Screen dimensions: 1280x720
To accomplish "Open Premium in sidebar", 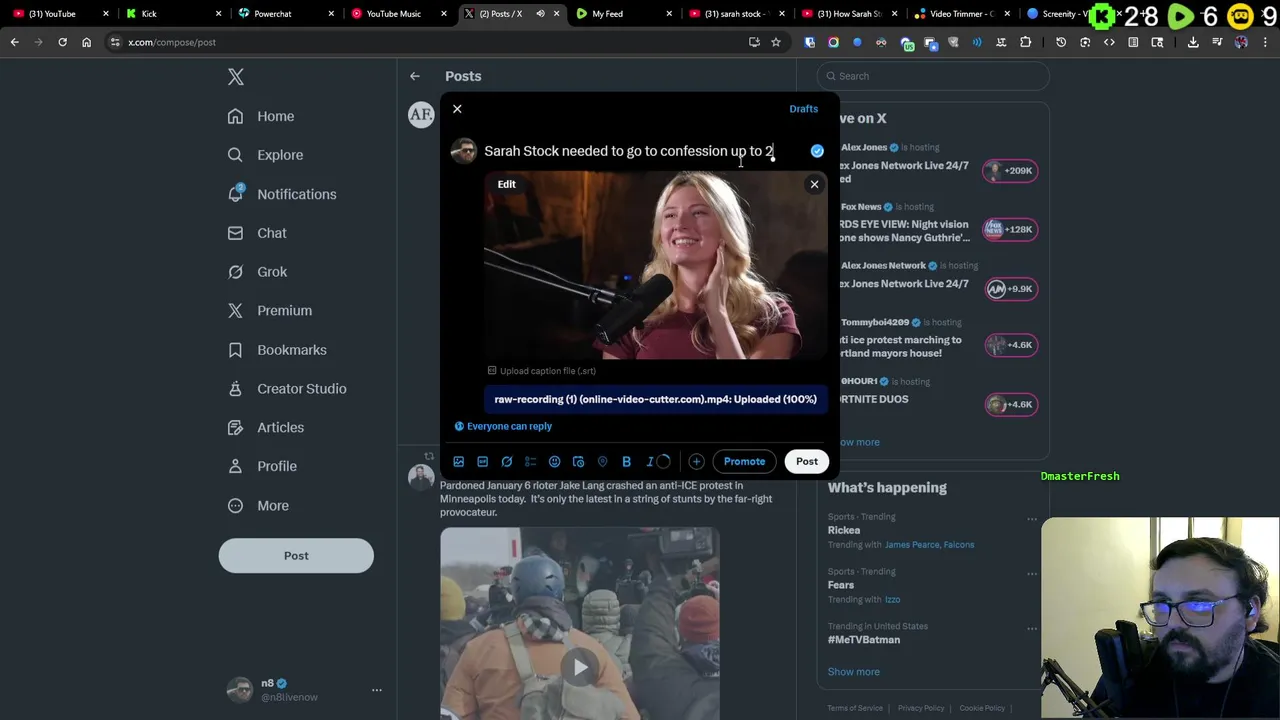I will pyautogui.click(x=270, y=311).
